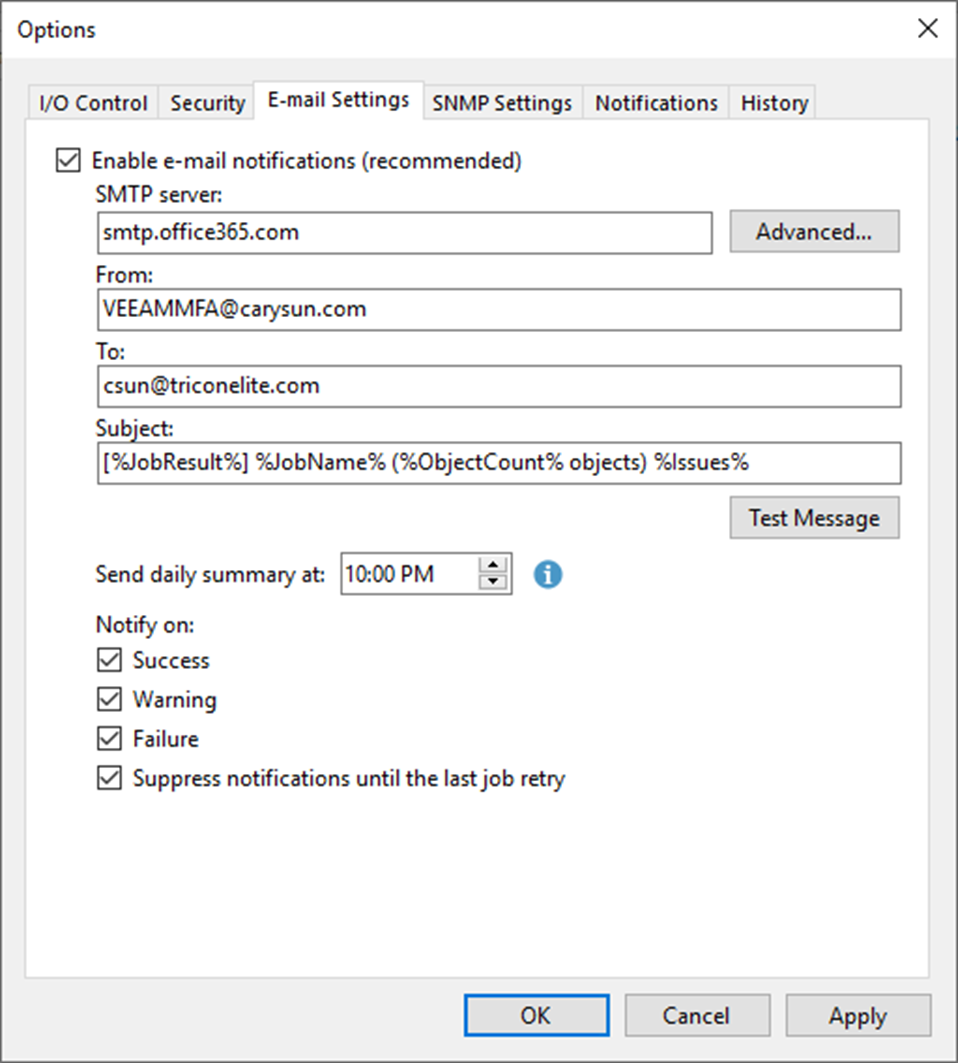Increase daily summary time with up arrow

point(493,565)
